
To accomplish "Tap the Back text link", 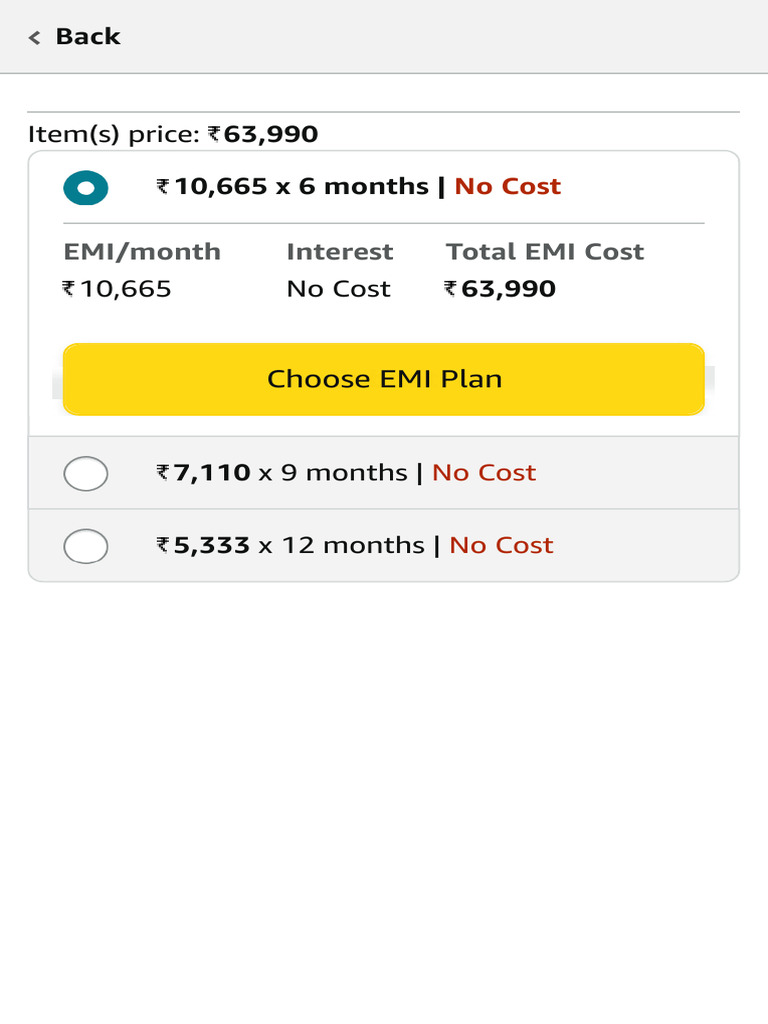I will tap(88, 37).
